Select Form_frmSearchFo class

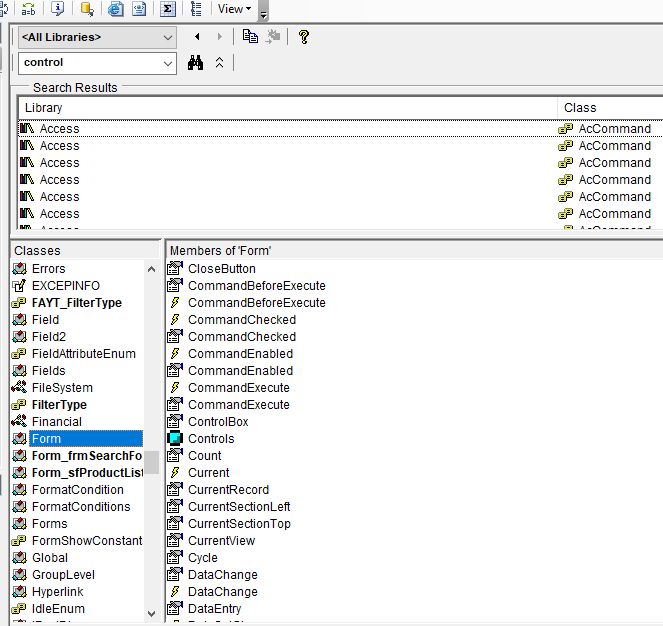click(87, 456)
